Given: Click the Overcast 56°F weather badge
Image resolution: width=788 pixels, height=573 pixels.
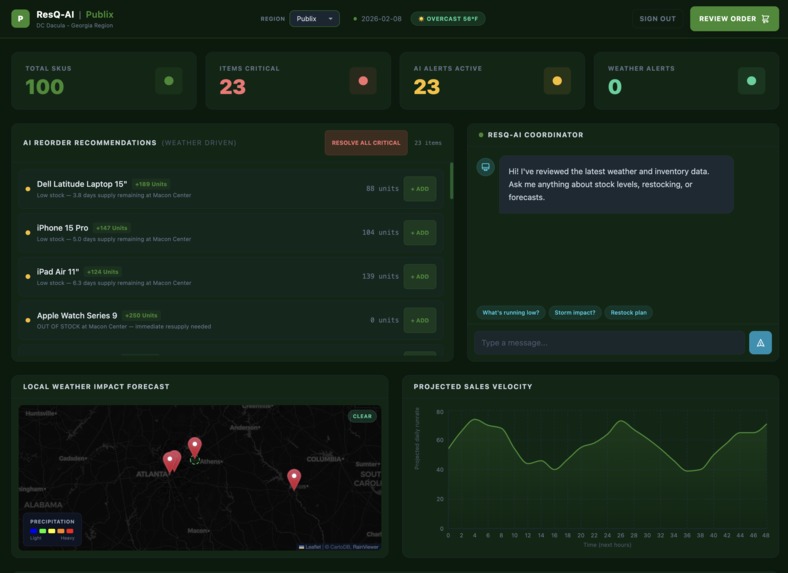Looking at the screenshot, I should click(448, 19).
